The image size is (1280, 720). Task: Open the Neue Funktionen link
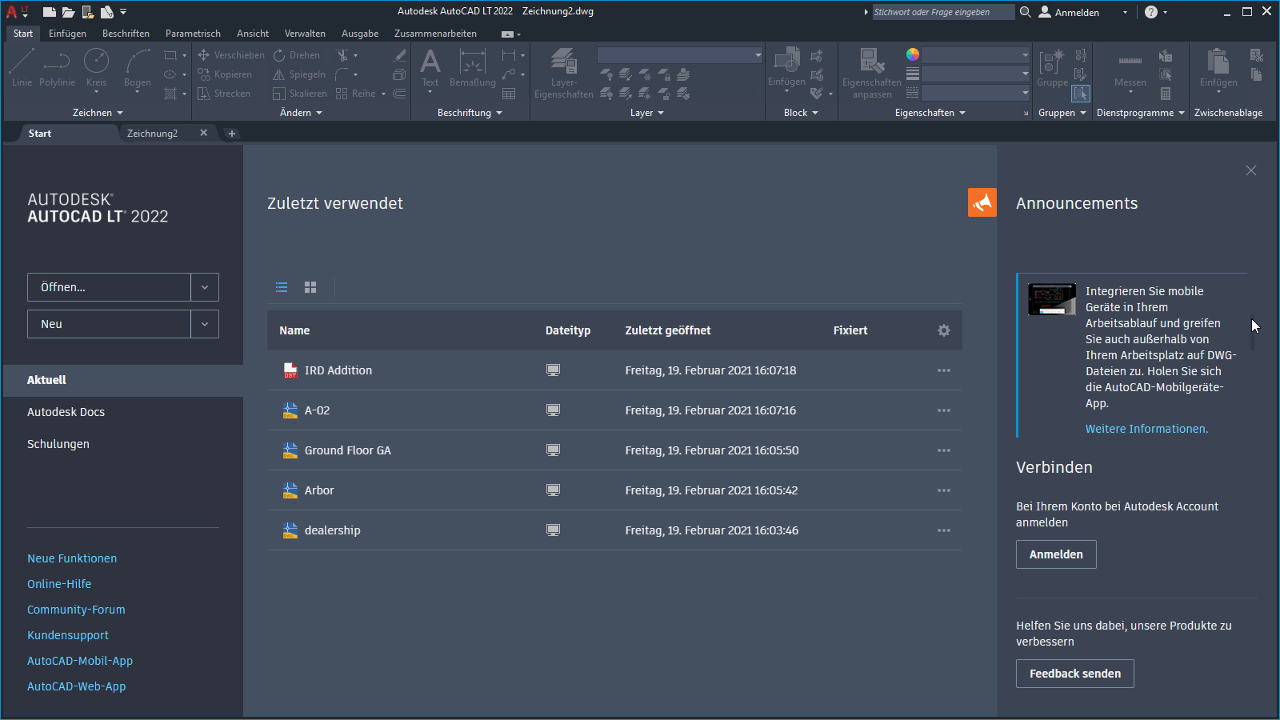[x=72, y=558]
